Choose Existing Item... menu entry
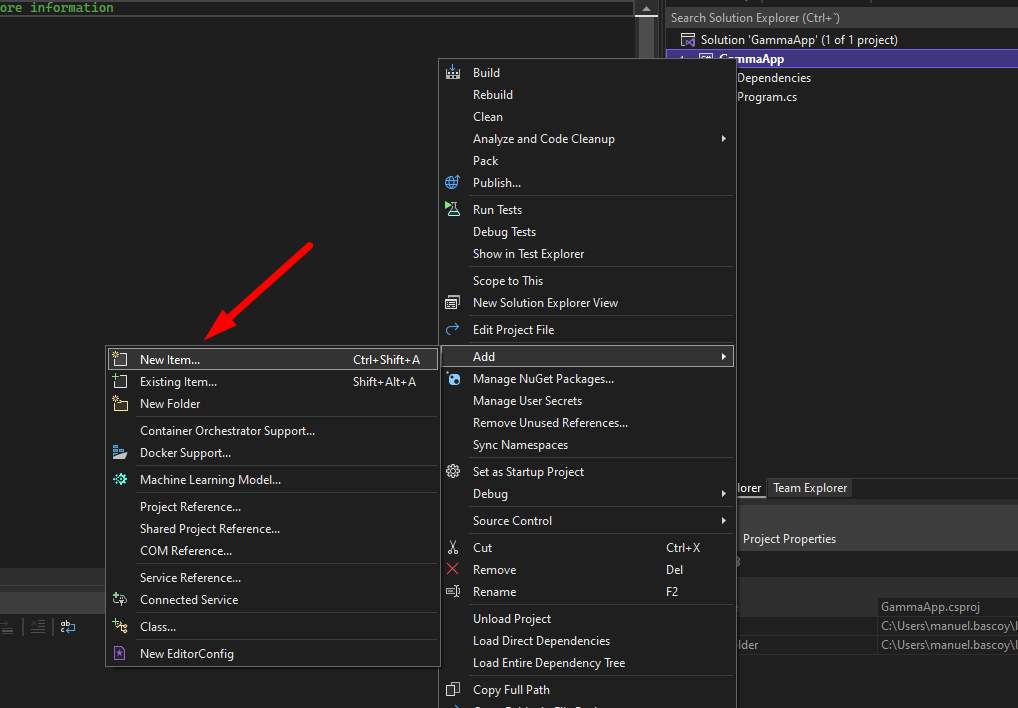1018x708 pixels. tap(178, 382)
